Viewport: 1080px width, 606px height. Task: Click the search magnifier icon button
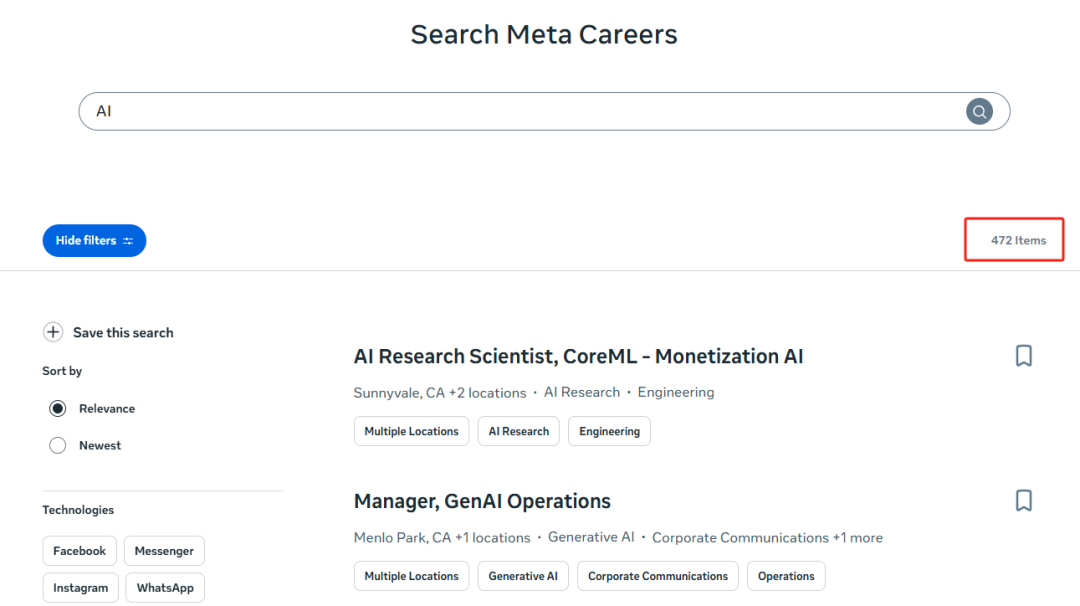(979, 112)
